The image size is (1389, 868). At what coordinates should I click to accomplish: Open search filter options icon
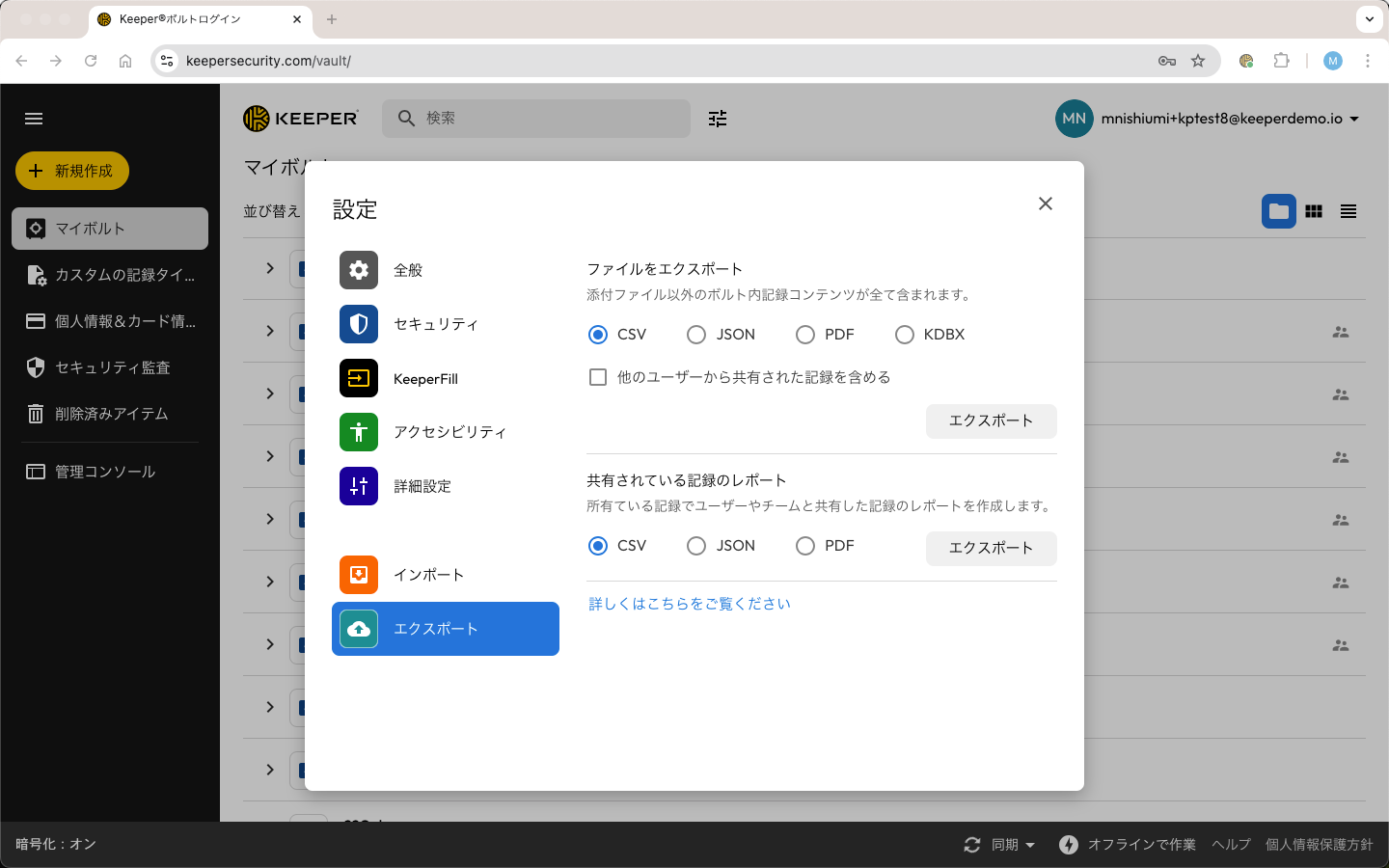(x=718, y=119)
